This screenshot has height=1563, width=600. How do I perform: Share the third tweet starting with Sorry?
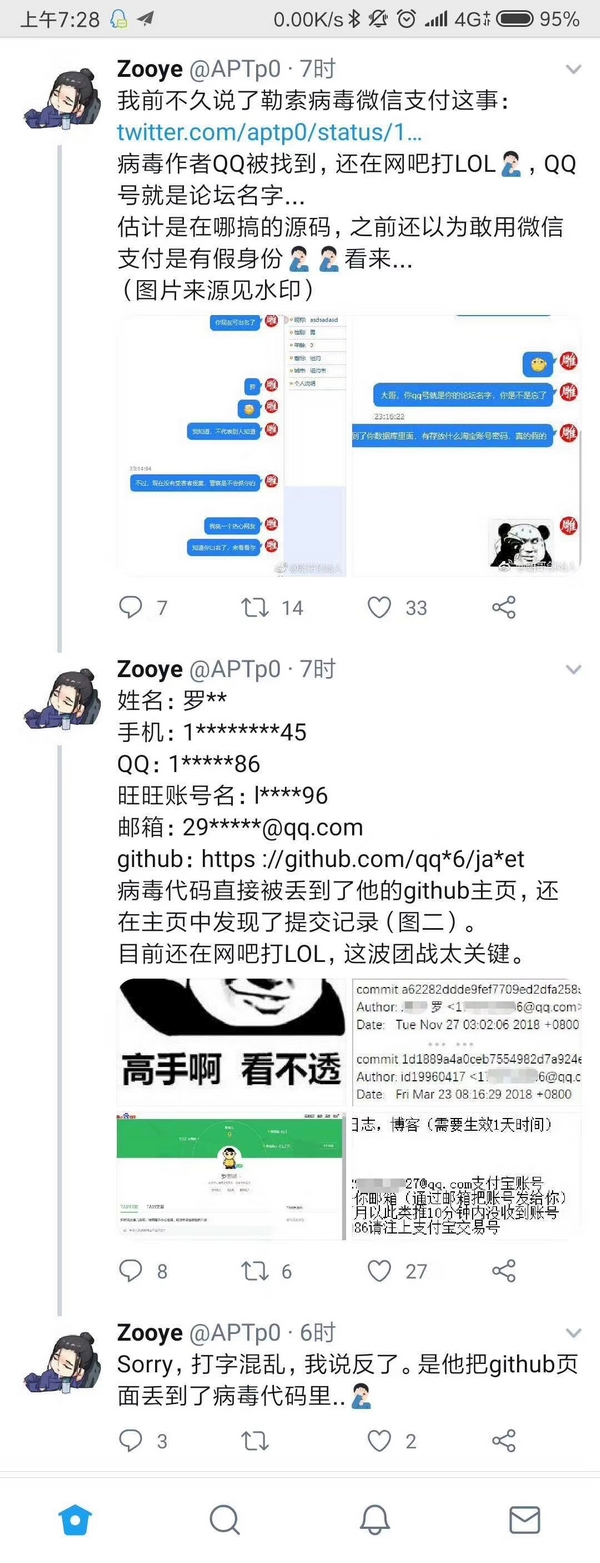[504, 1440]
